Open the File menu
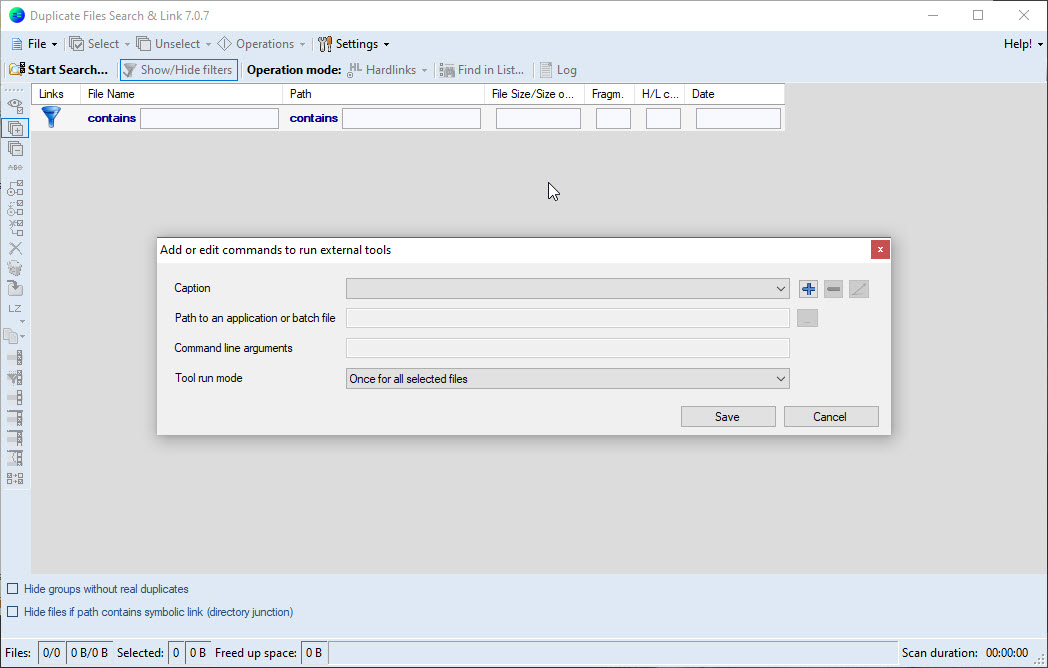 pos(34,44)
